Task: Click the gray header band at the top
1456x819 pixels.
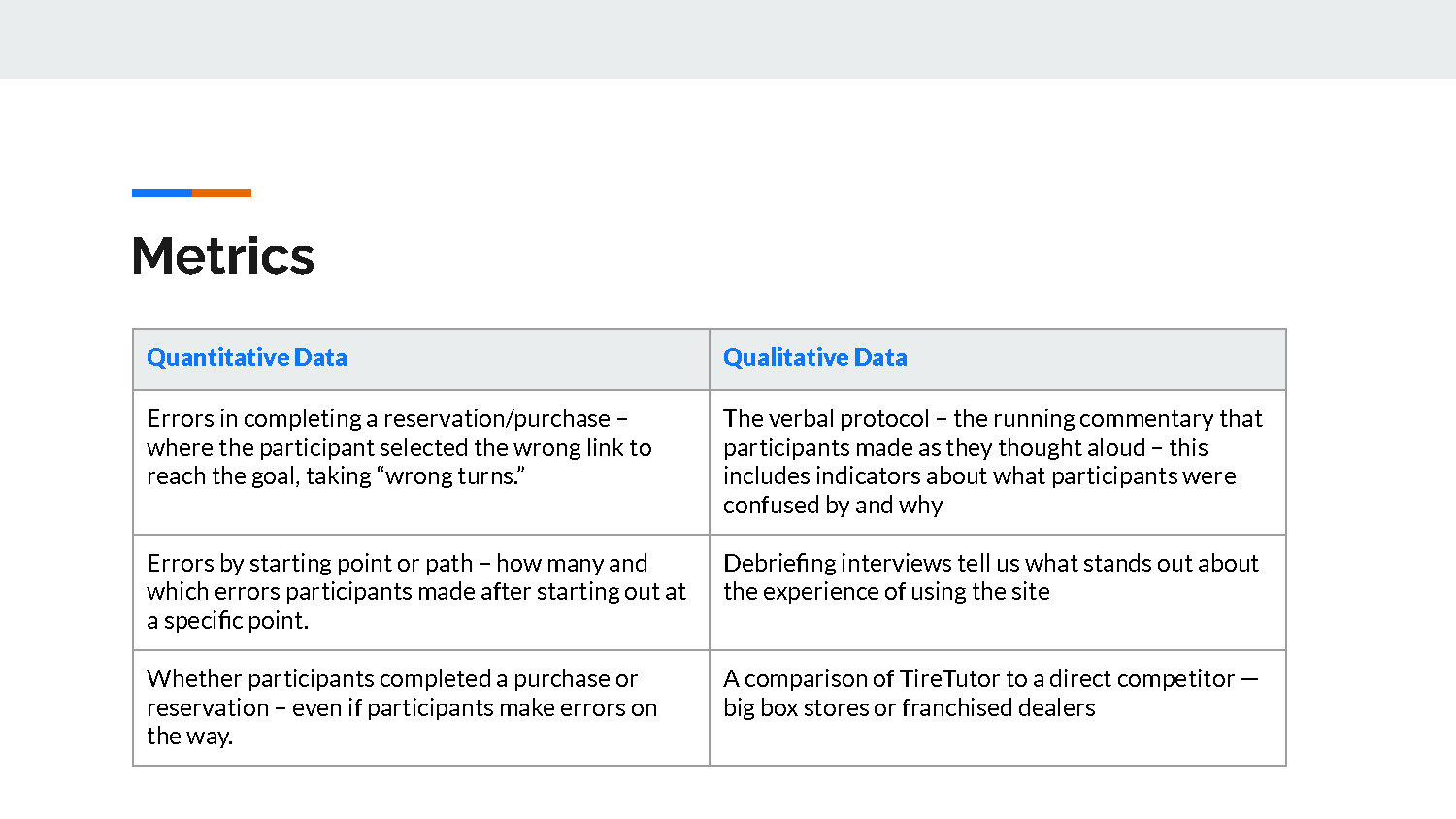Action: coord(728,39)
